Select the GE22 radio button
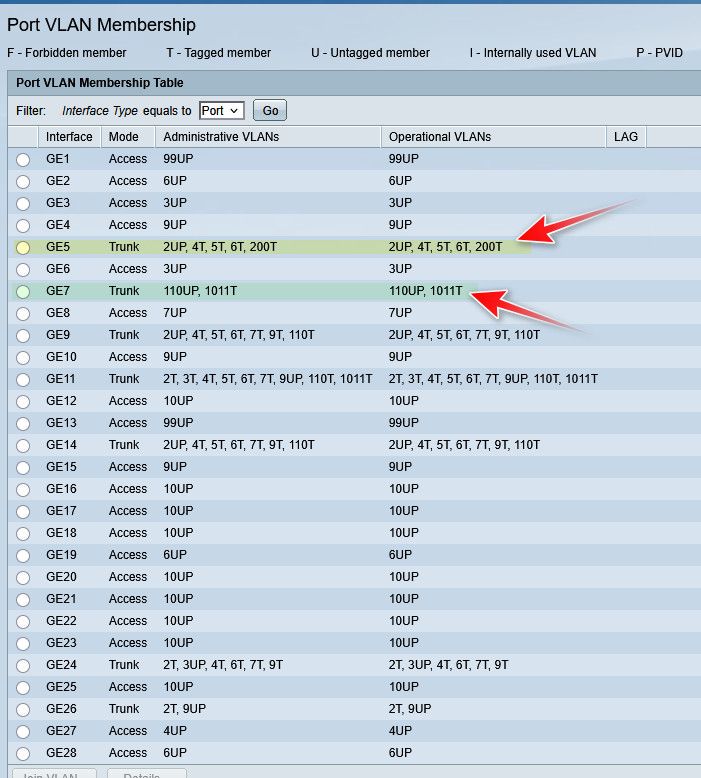Screen dimensions: 701x778 coord(23,622)
